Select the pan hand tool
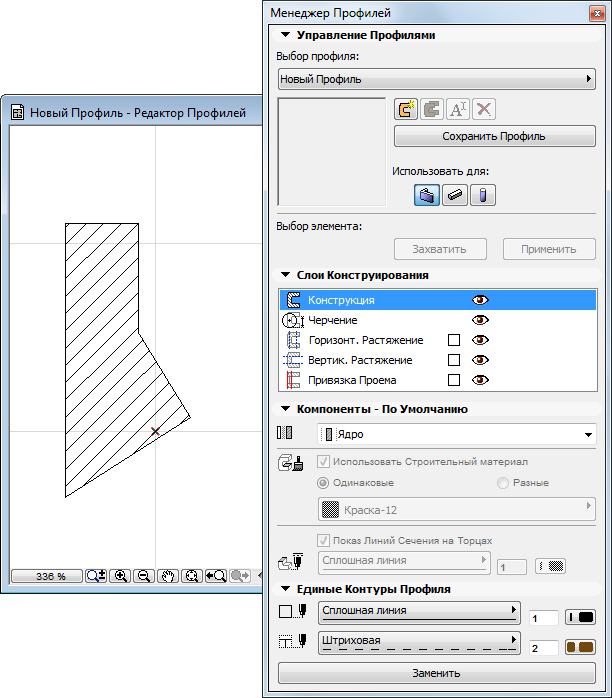The width and height of the screenshot is (612, 698). (x=168, y=576)
